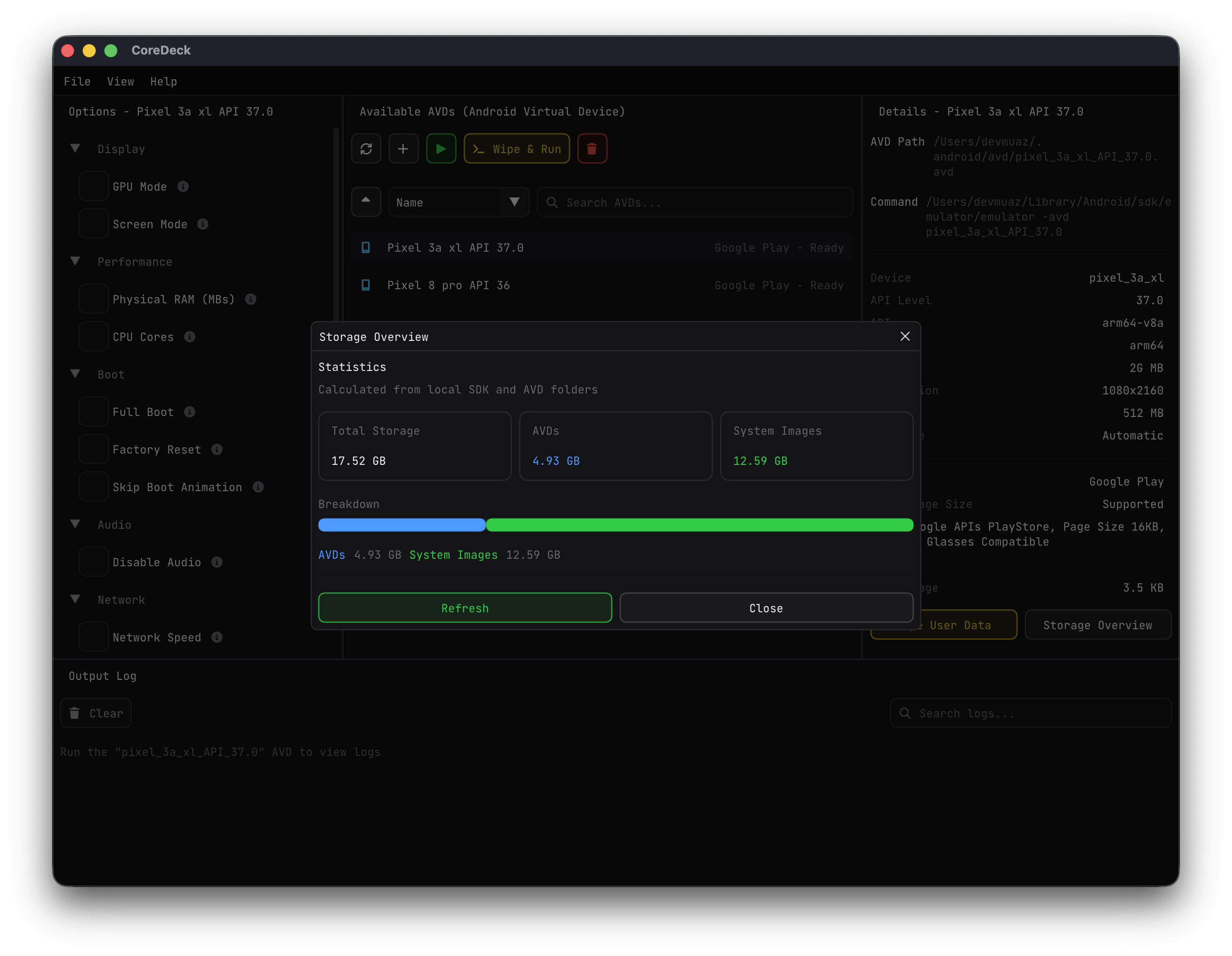Check the Full Boot option
The image size is (1232, 956).
(x=93, y=412)
